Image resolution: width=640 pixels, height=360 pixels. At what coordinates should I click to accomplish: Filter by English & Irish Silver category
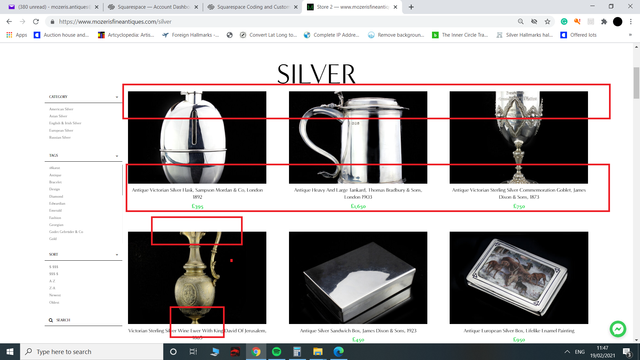click(65, 123)
